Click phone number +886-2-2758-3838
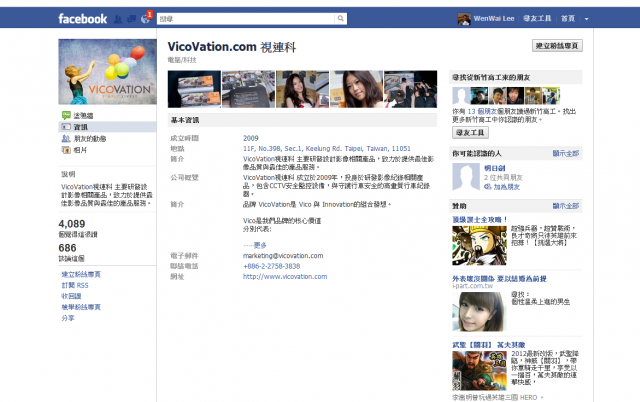This screenshot has height=402, width=640. pos(271,266)
